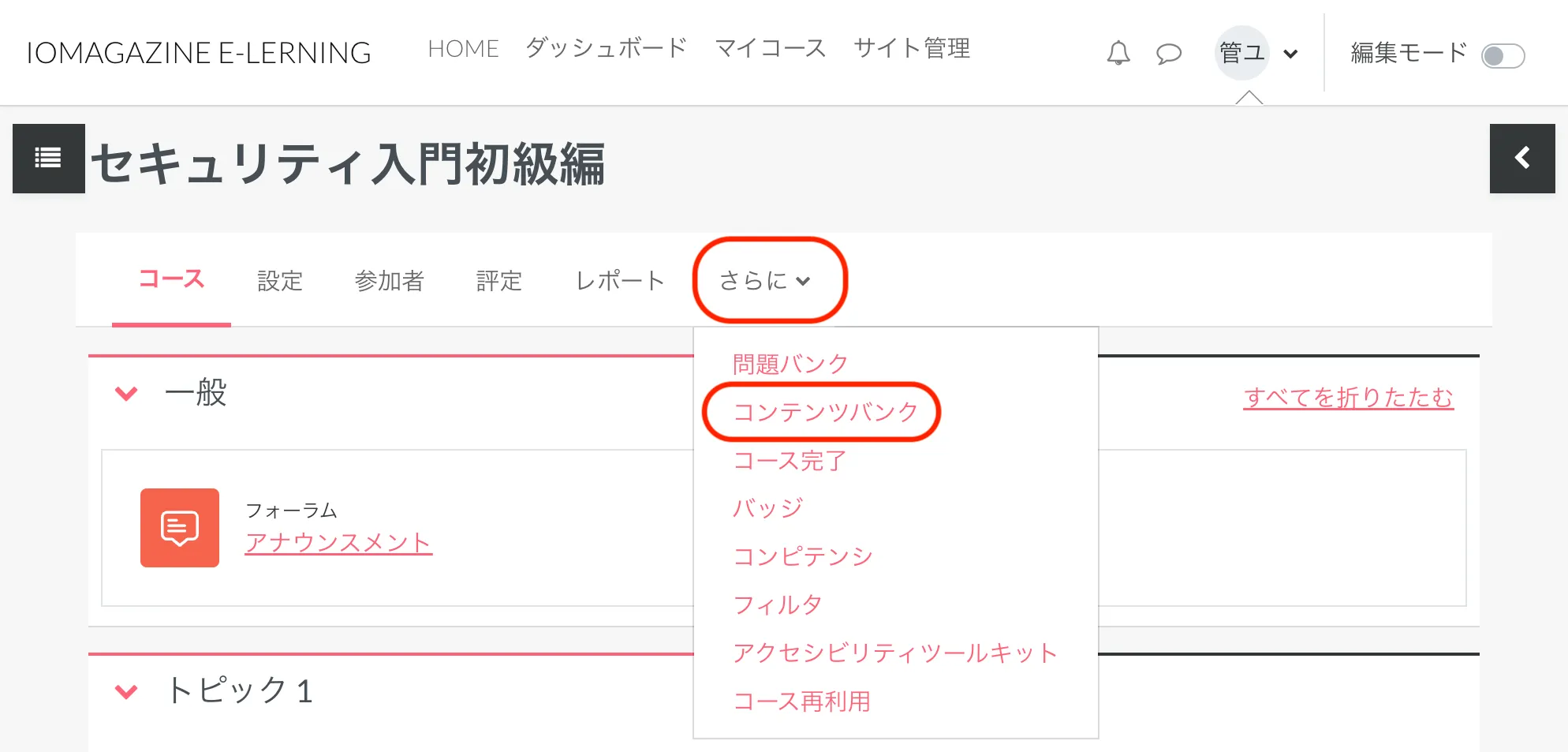
Task: Toggle the 編集モード switch
Action: point(1503,56)
